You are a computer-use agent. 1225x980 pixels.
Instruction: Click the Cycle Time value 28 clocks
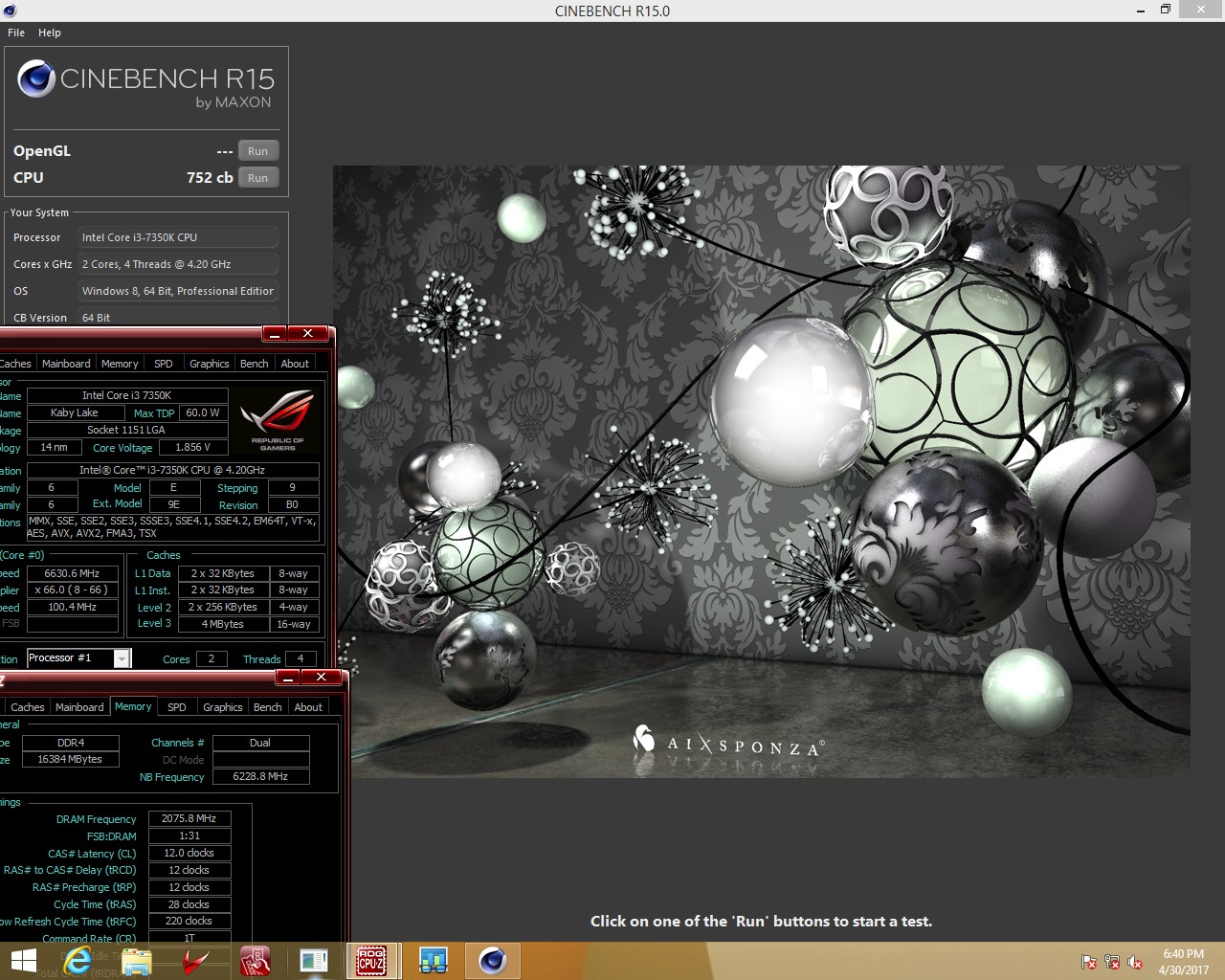click(189, 905)
